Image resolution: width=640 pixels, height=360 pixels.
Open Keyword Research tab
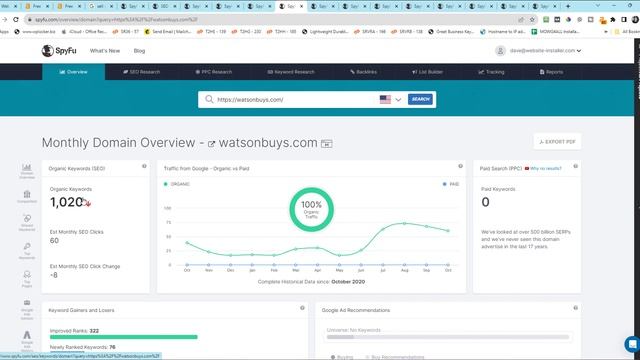291,72
